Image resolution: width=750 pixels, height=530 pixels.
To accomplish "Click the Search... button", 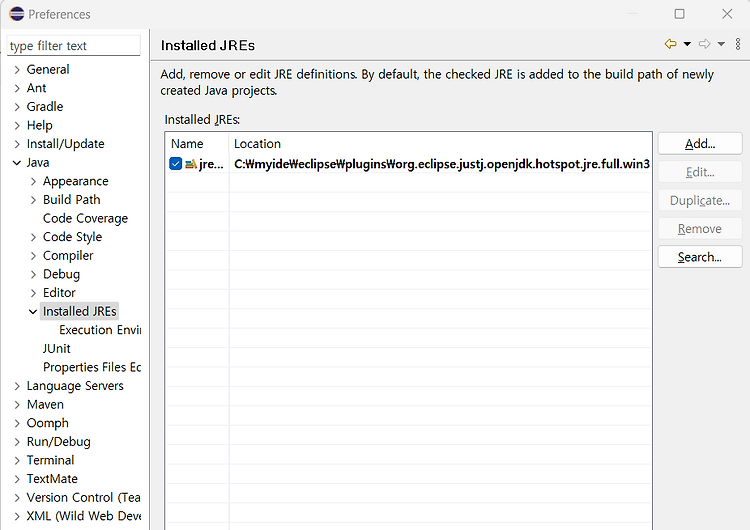I will 700,257.
